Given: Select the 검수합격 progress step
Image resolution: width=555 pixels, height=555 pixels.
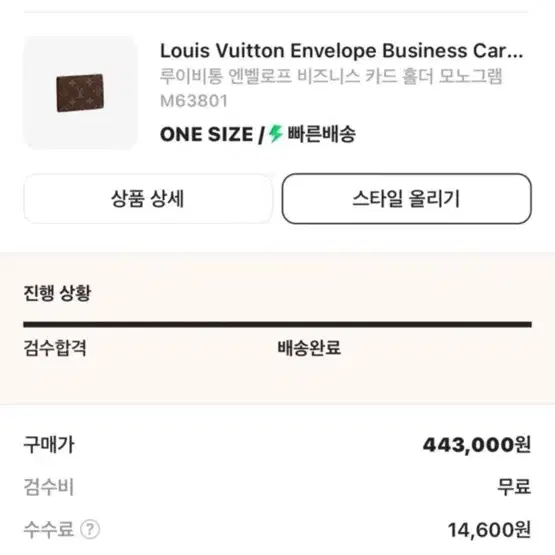Looking at the screenshot, I should (x=55, y=348).
